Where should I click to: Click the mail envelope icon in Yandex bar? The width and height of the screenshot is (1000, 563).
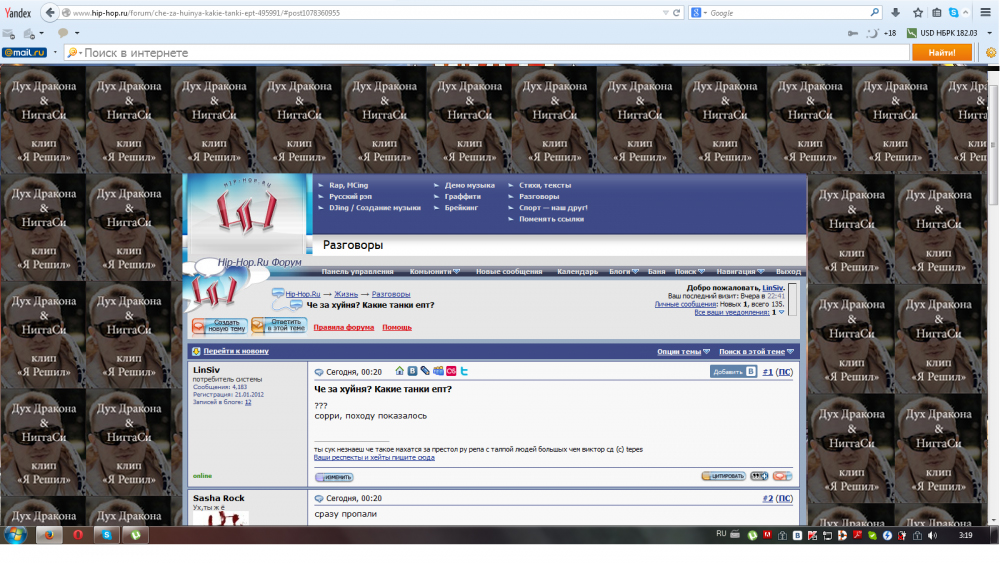(x=9, y=34)
